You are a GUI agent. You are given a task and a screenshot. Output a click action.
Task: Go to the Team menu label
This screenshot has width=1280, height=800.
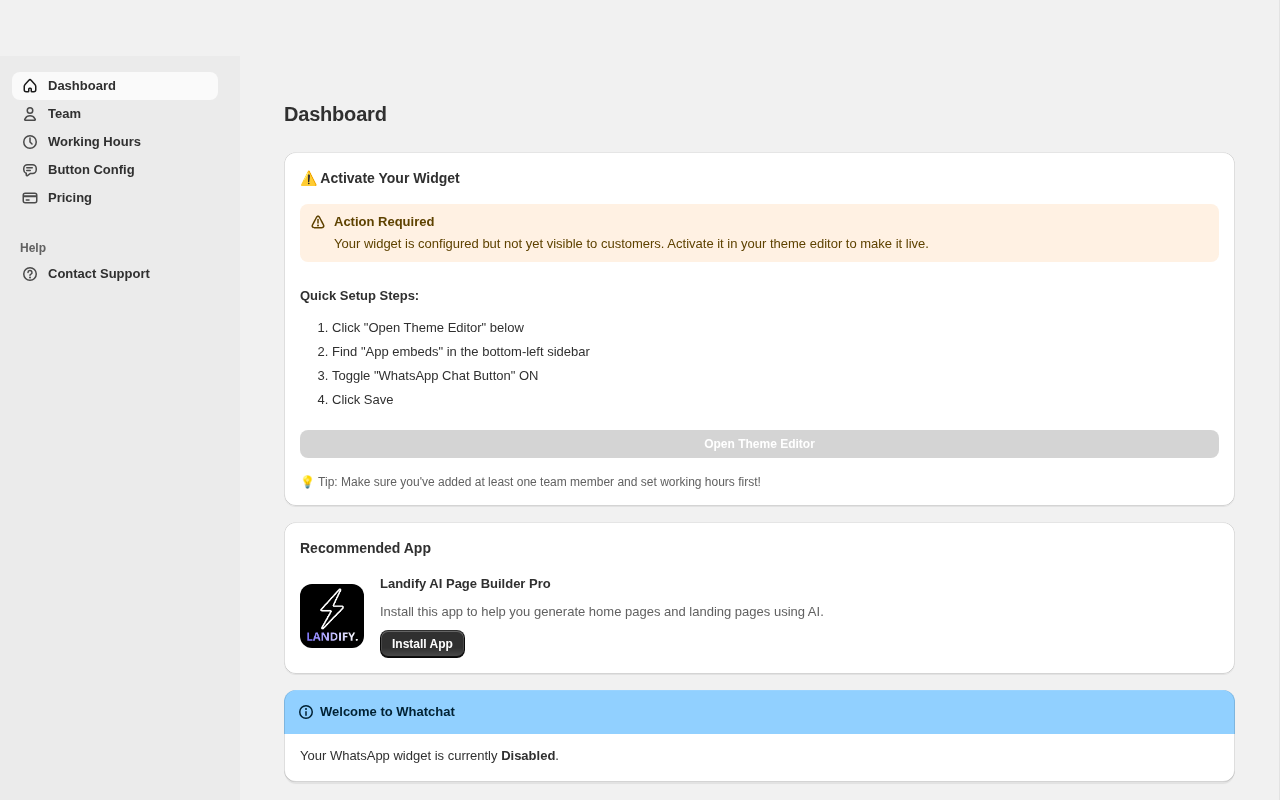coord(64,114)
